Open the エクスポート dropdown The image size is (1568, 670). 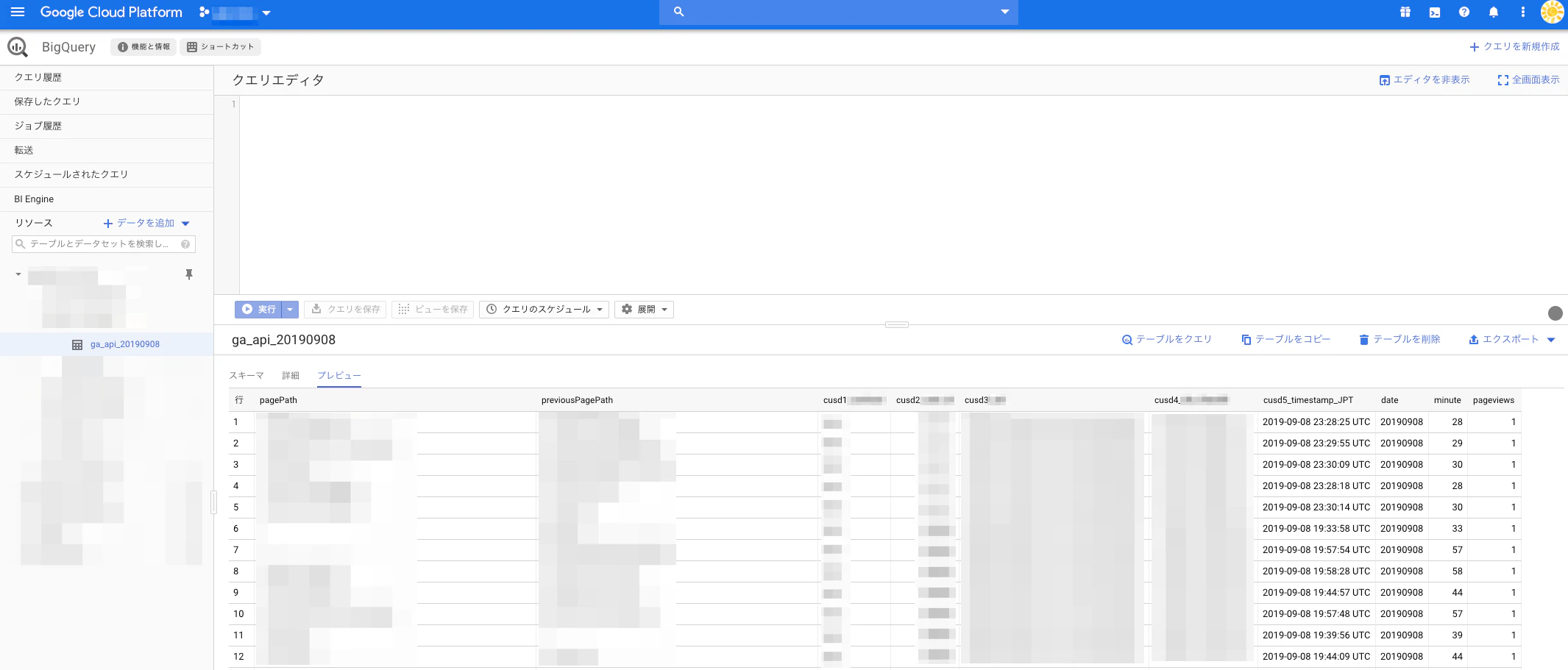[x=1511, y=339]
